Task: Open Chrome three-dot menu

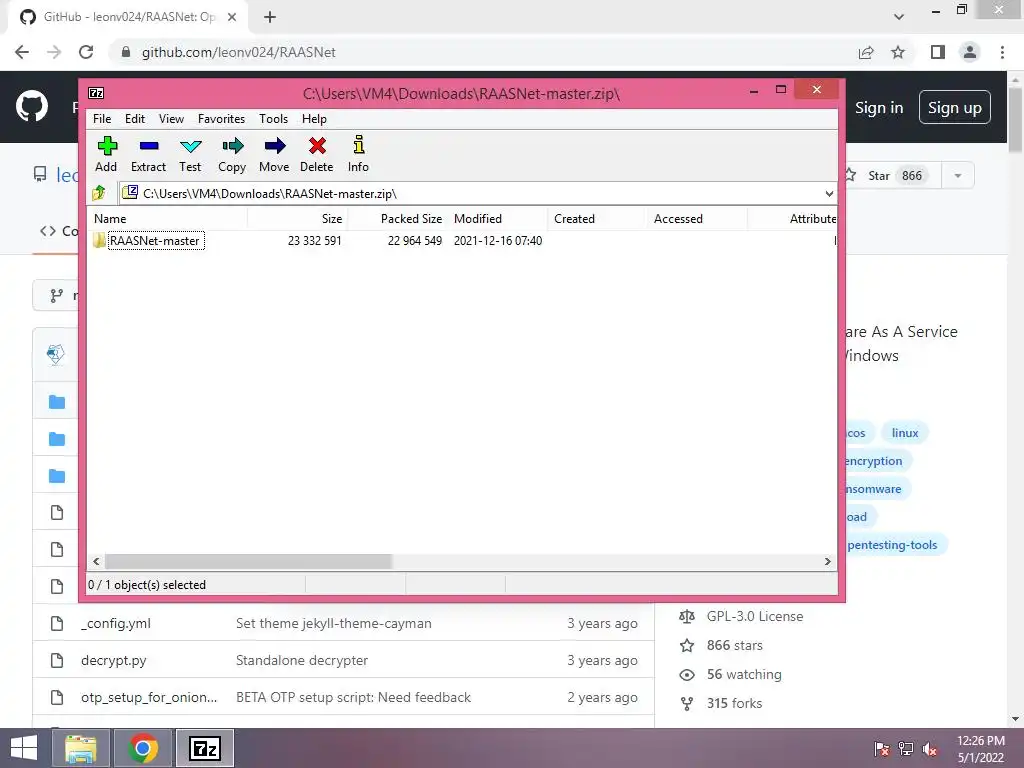Action: coord(1002,52)
